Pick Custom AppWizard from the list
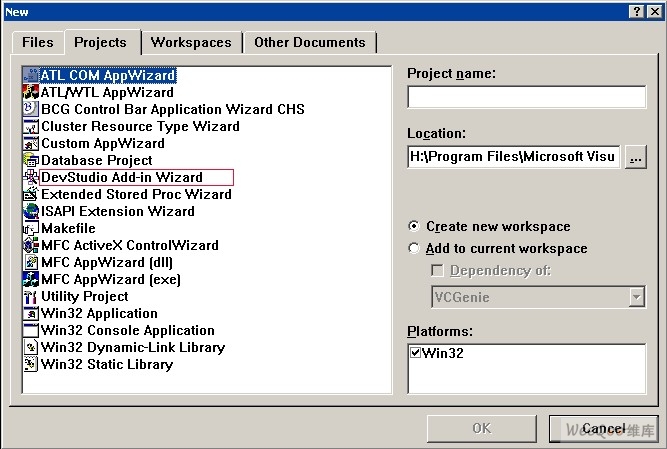The height and width of the screenshot is (449, 667). (103, 143)
